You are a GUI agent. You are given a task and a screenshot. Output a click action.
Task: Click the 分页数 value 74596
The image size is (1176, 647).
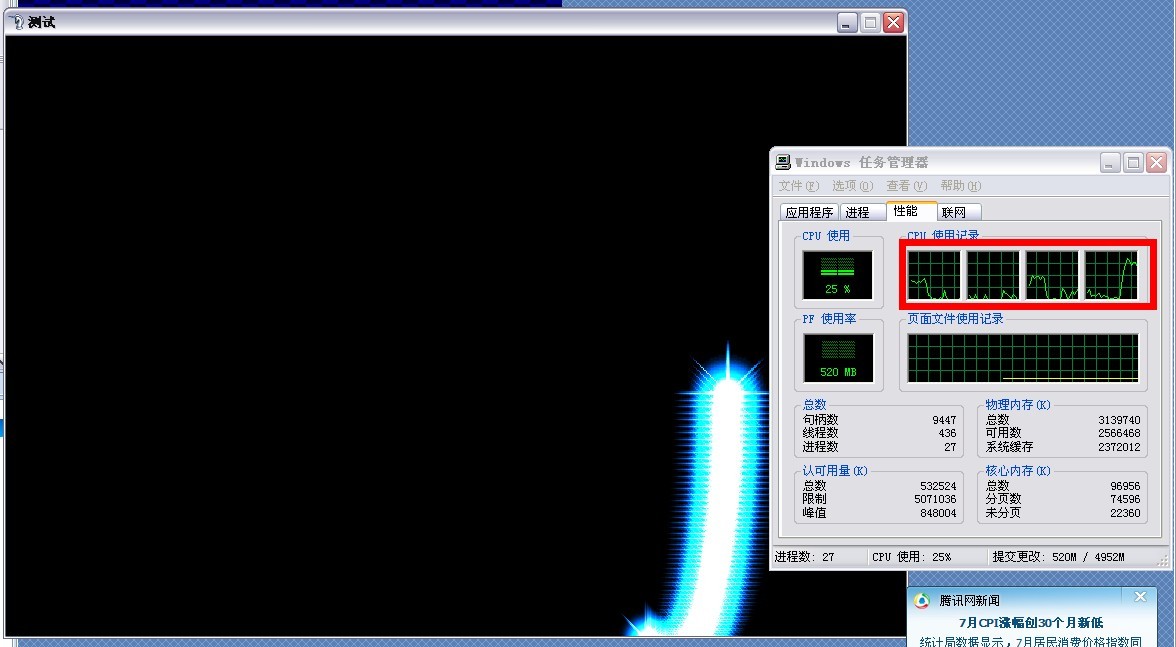1125,499
